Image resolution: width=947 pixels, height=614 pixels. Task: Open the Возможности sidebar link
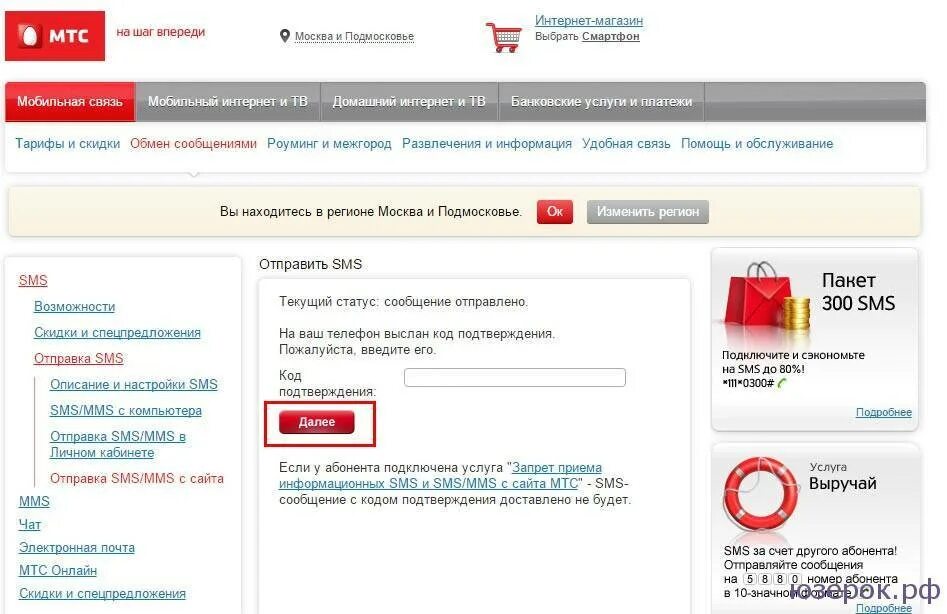74,307
